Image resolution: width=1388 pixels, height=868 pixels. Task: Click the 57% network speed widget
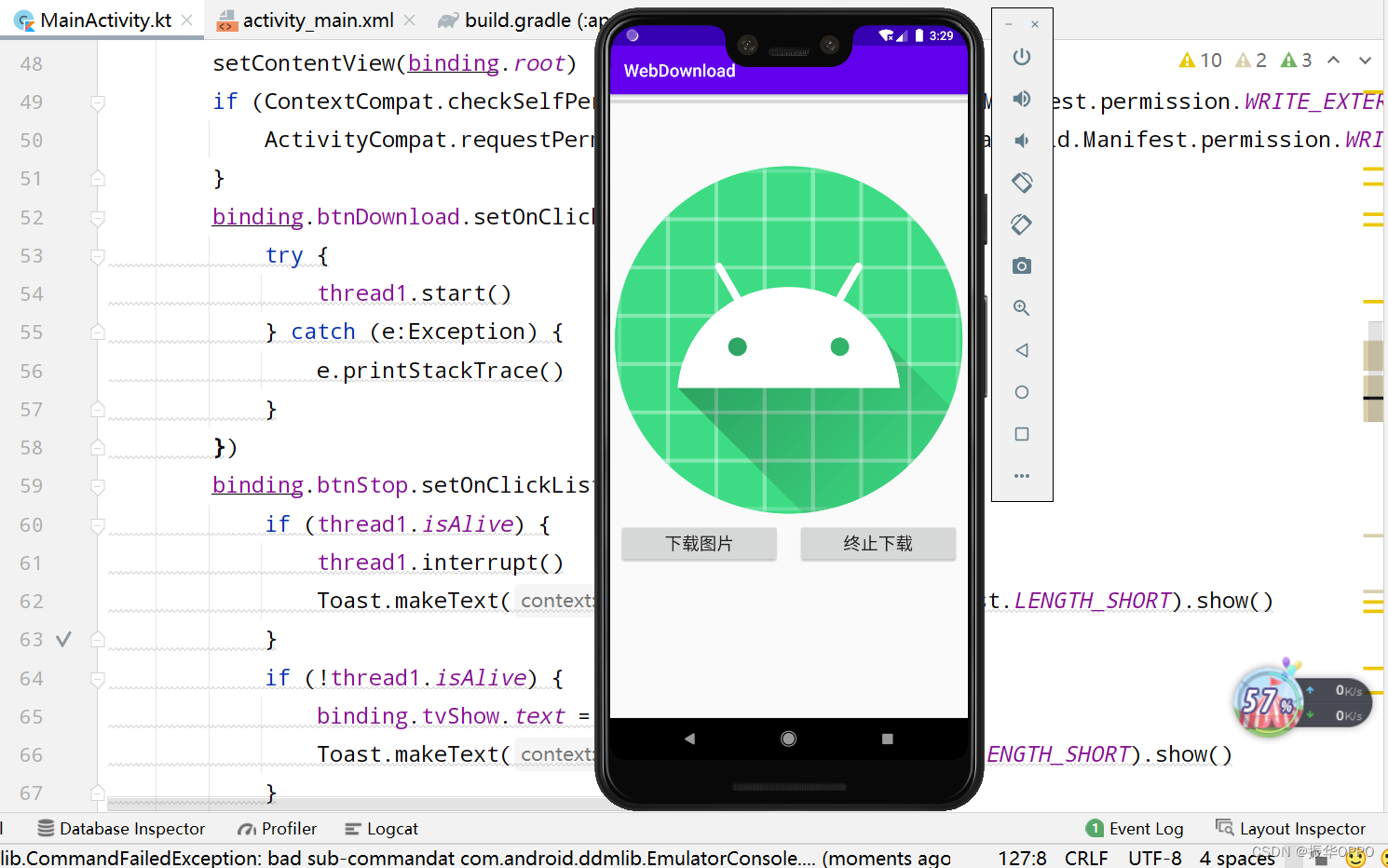pyautogui.click(x=1301, y=698)
